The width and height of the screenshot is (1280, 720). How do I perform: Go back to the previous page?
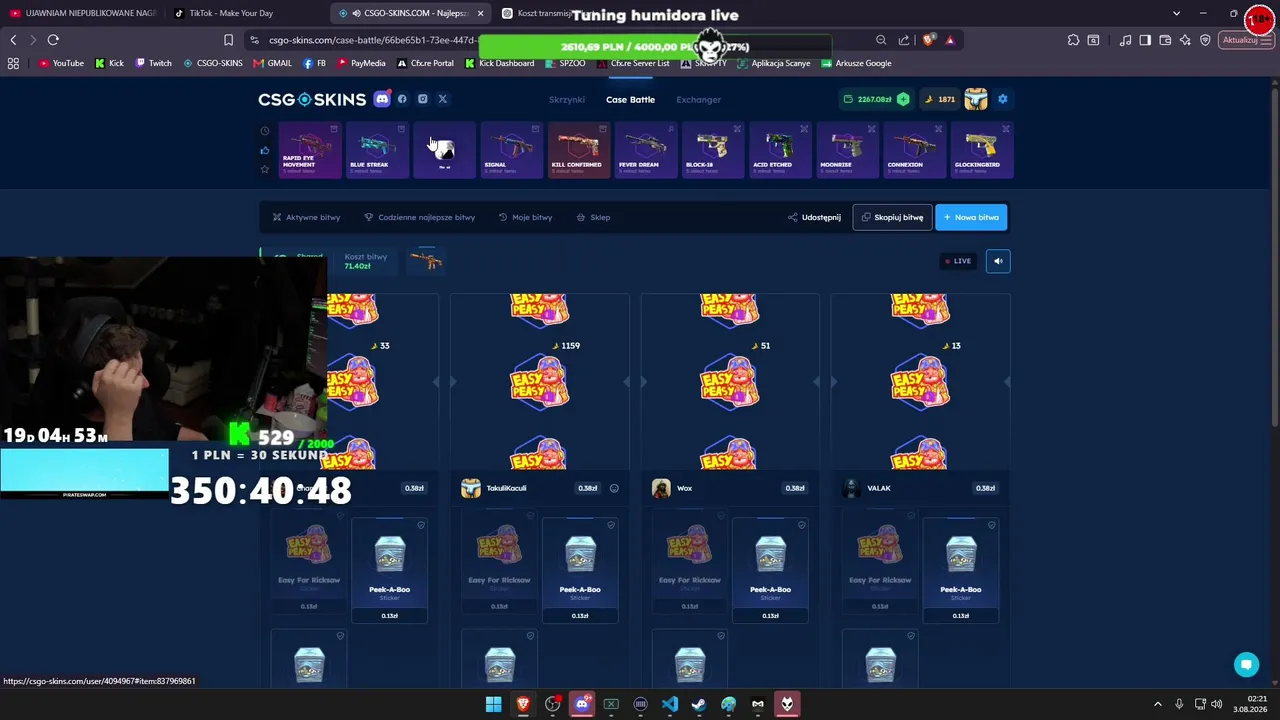pyautogui.click(x=13, y=40)
